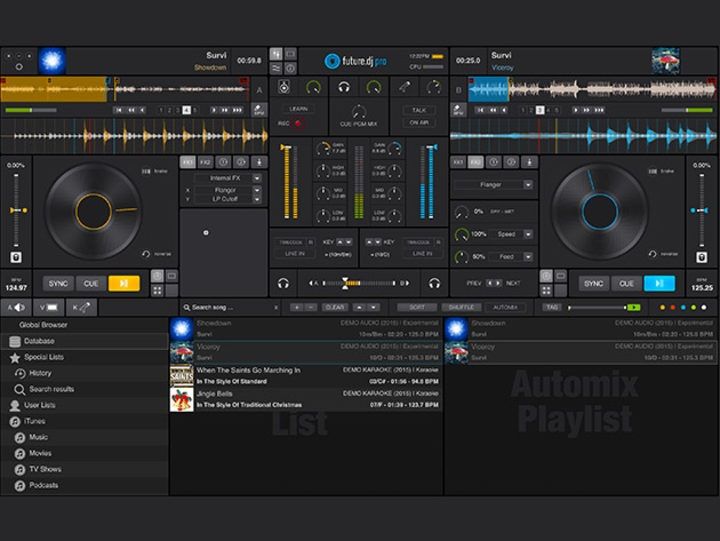Toggle the ON AIR microphone switch

click(x=419, y=123)
